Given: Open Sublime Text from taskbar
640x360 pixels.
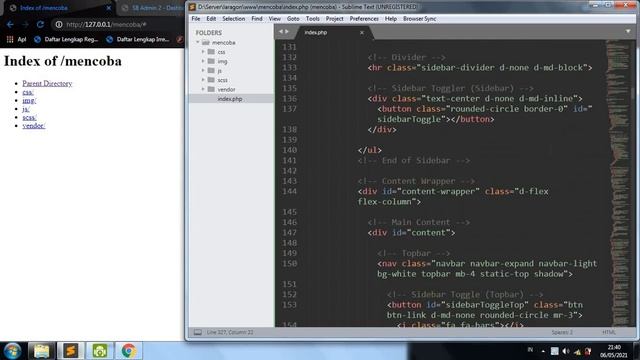Looking at the screenshot, I should tap(71, 351).
